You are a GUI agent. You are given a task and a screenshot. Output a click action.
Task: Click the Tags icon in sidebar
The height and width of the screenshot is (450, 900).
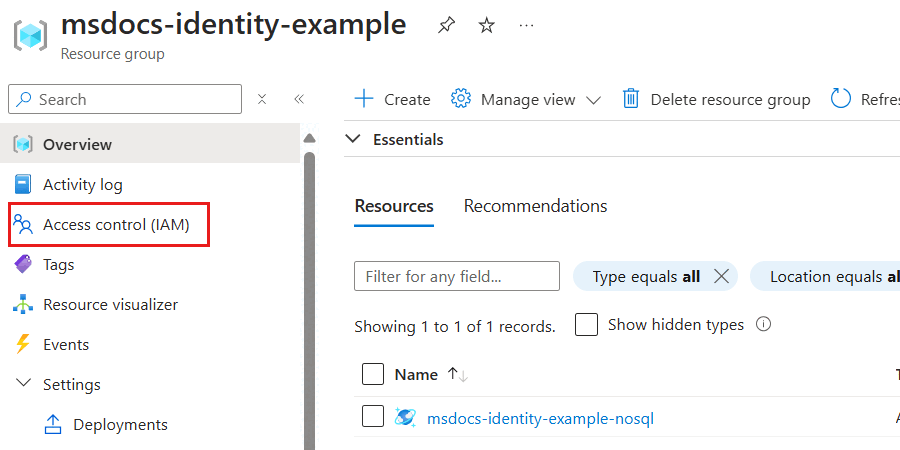(x=23, y=265)
